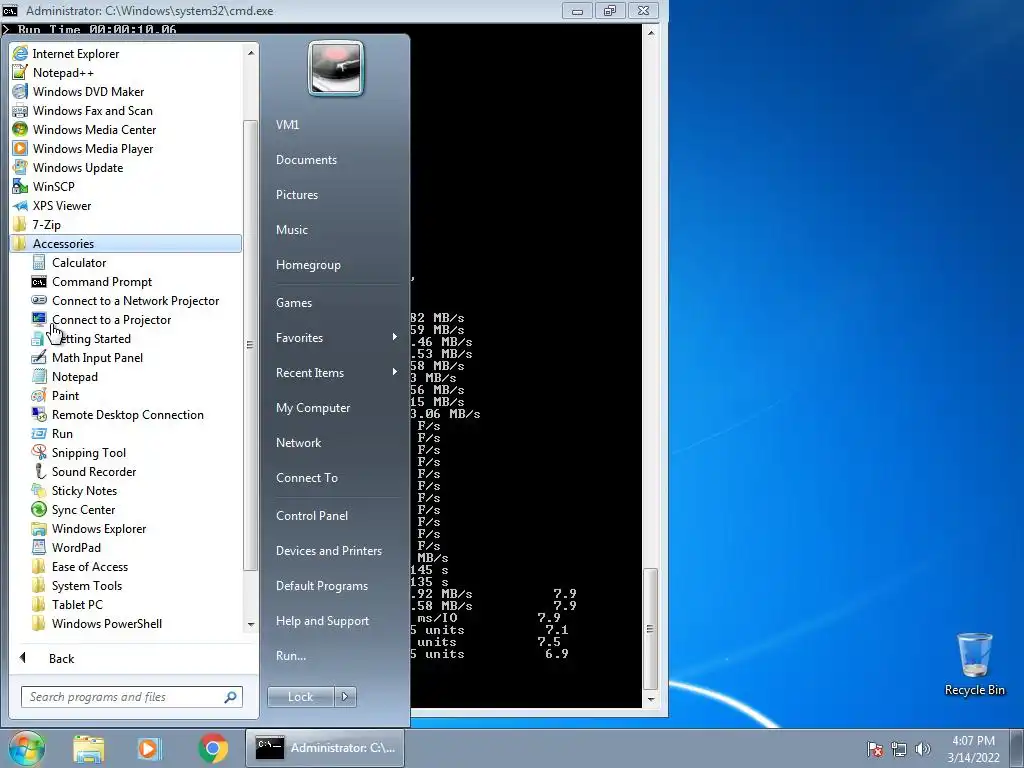Click programs list scroll-down arrow
The width and height of the screenshot is (1024, 768).
point(251,625)
